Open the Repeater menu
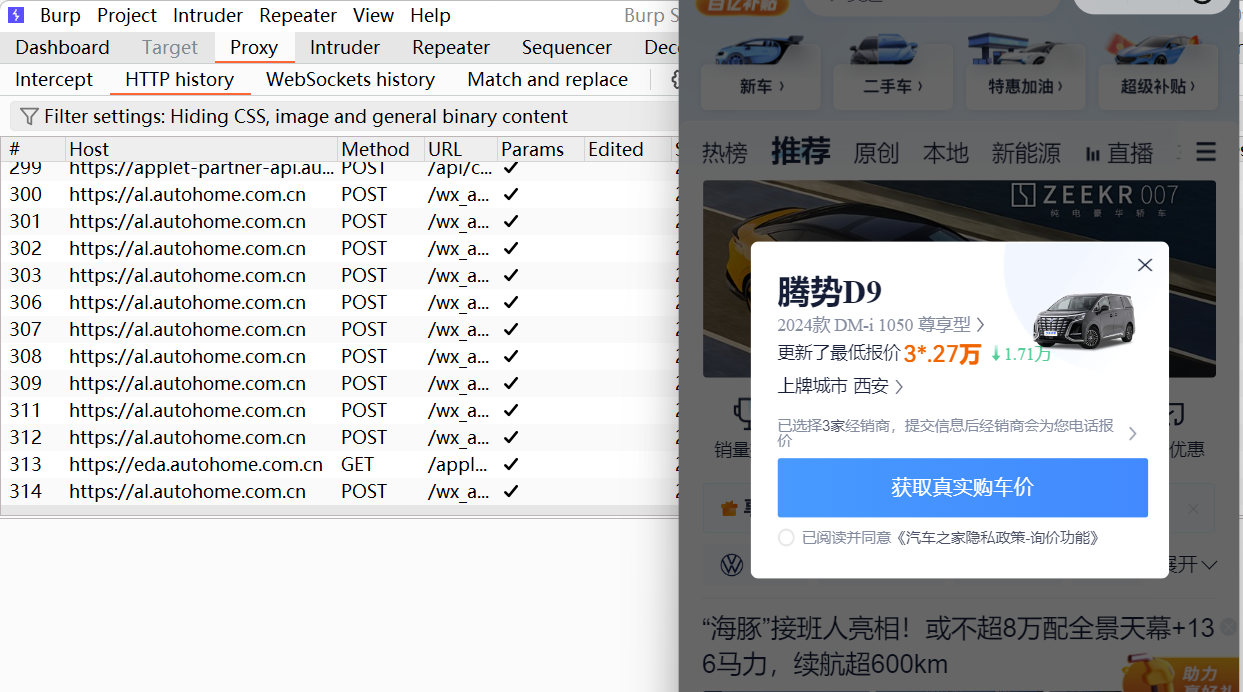1243x692 pixels. click(x=297, y=15)
